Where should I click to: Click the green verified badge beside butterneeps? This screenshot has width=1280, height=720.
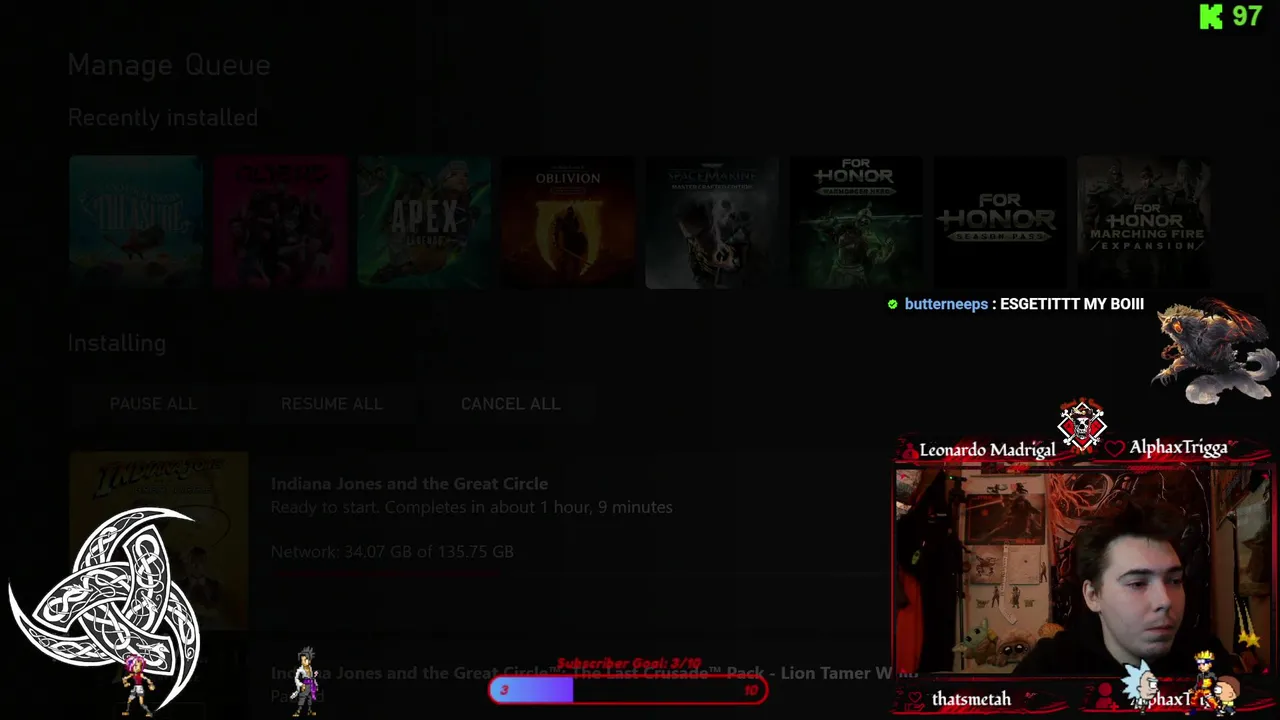point(893,304)
